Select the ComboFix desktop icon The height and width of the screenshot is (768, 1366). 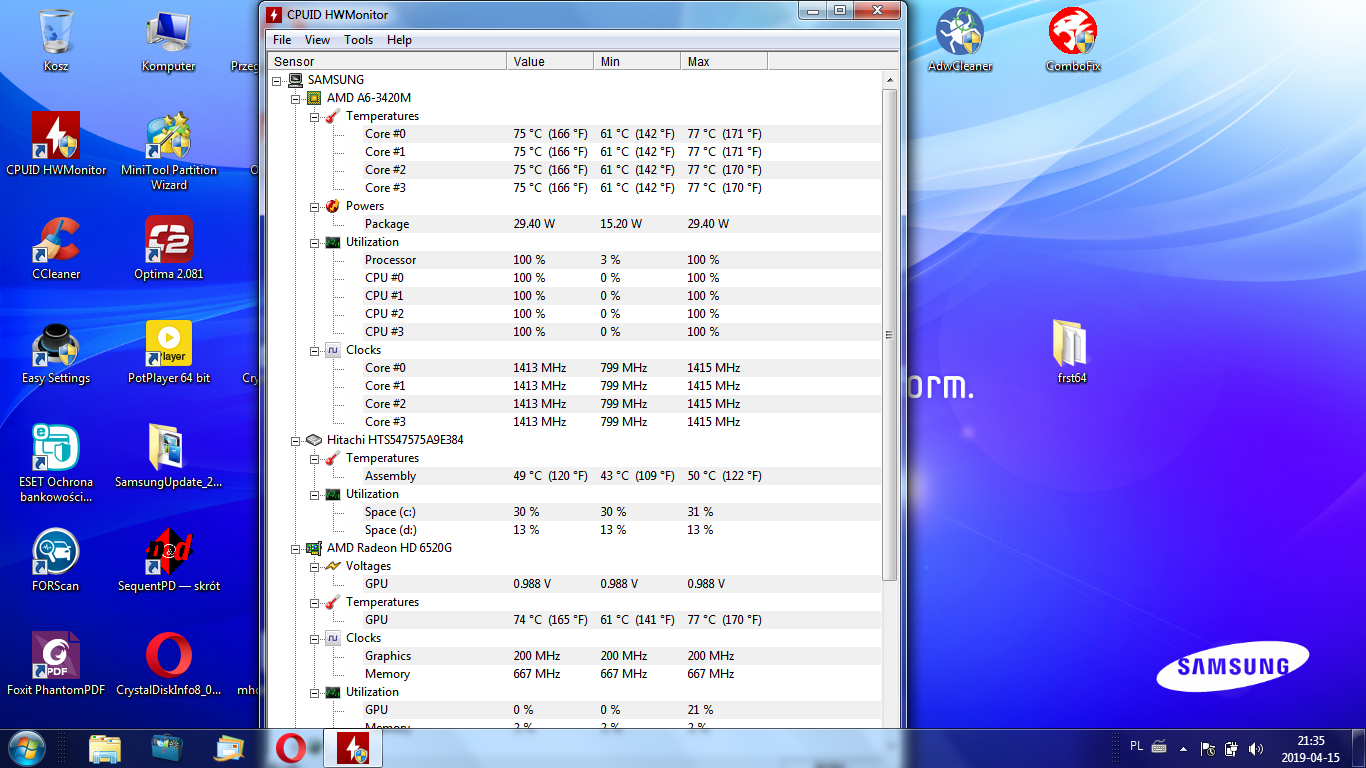tap(1073, 40)
